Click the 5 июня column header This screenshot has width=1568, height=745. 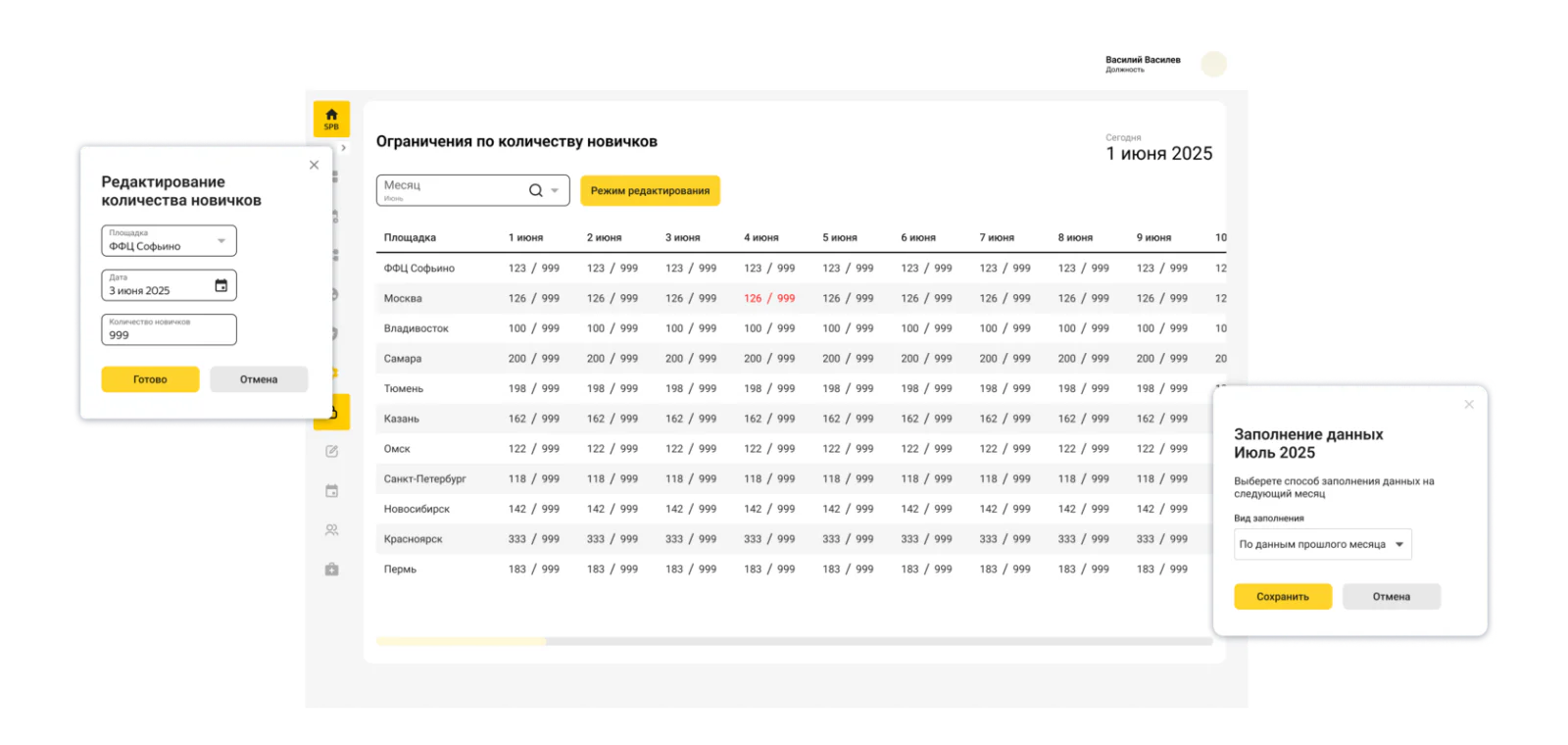(840, 237)
